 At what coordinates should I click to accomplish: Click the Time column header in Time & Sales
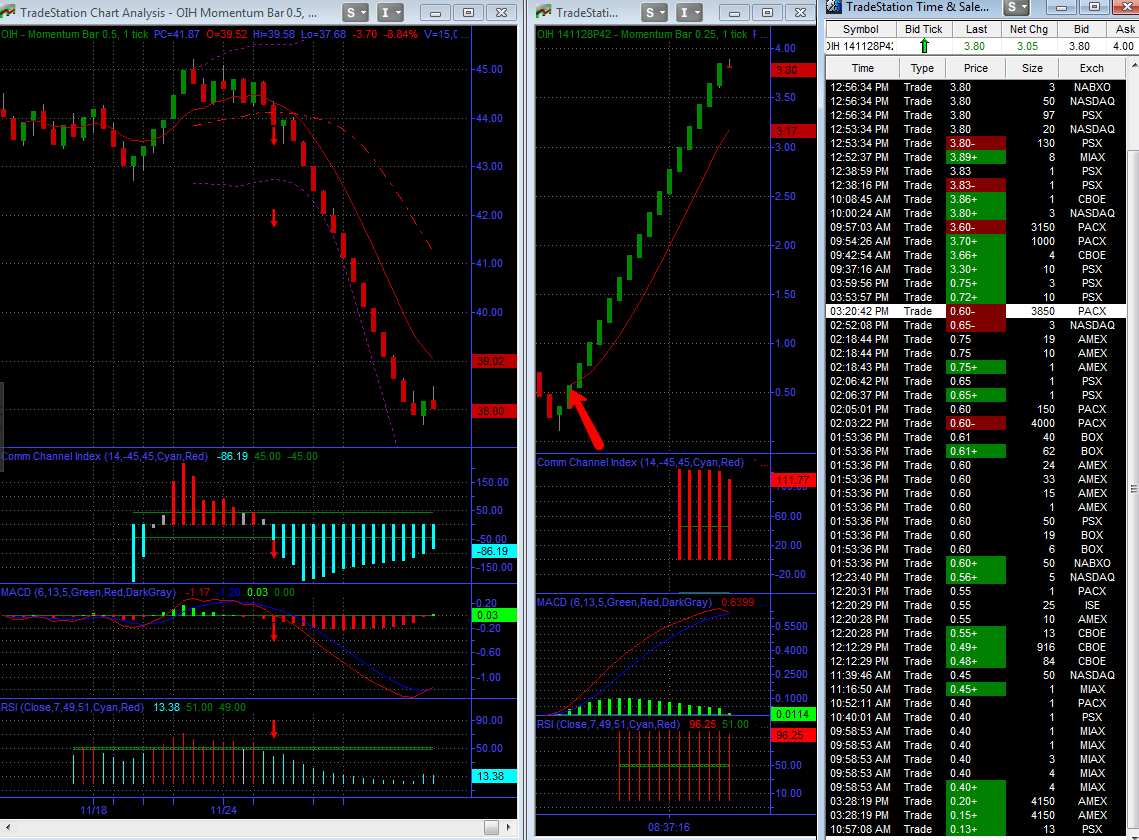click(862, 68)
